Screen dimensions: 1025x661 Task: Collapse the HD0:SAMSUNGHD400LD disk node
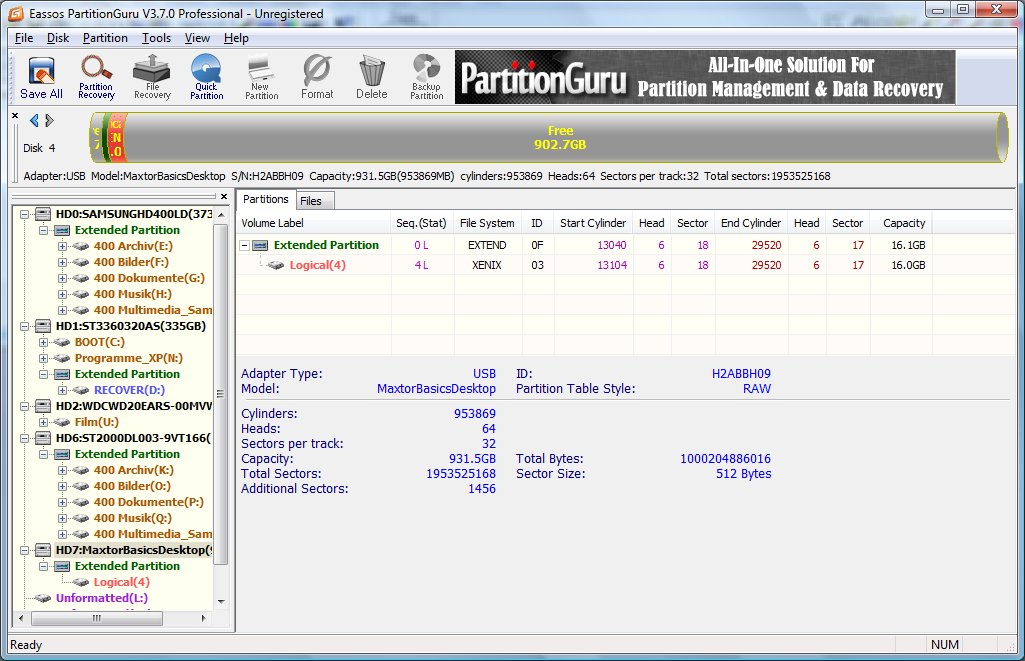pos(25,214)
